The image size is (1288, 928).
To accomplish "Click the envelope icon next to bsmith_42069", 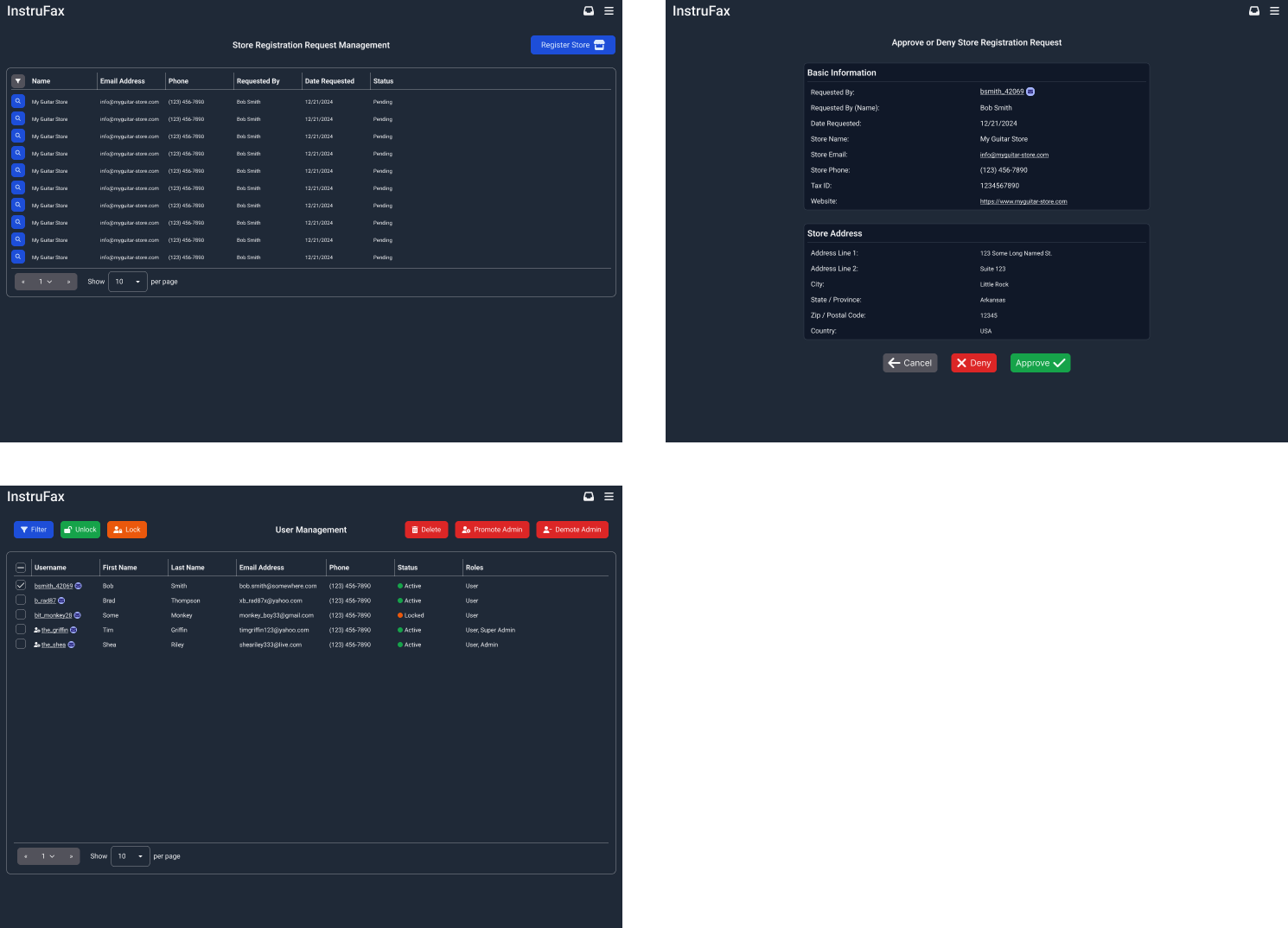I will click(77, 586).
